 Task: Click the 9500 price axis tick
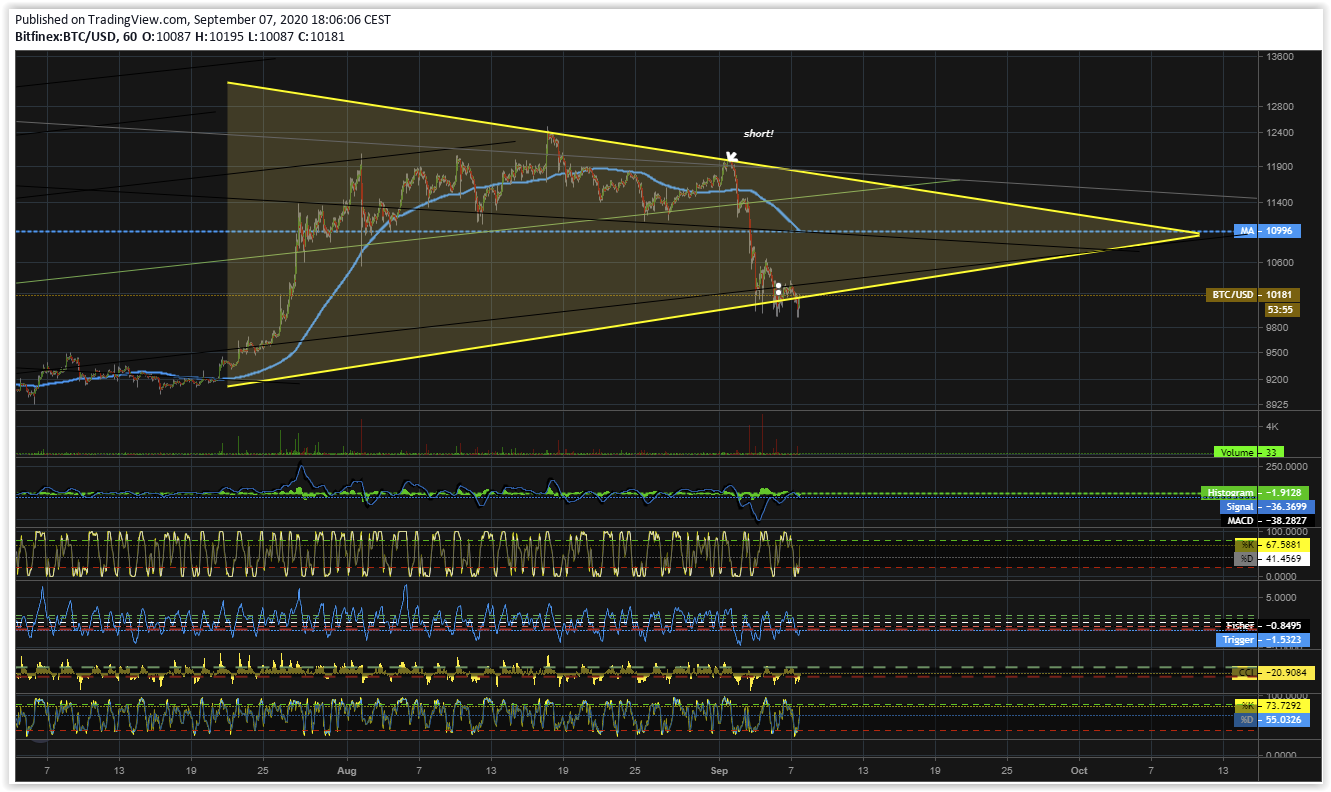pyautogui.click(x=1278, y=353)
